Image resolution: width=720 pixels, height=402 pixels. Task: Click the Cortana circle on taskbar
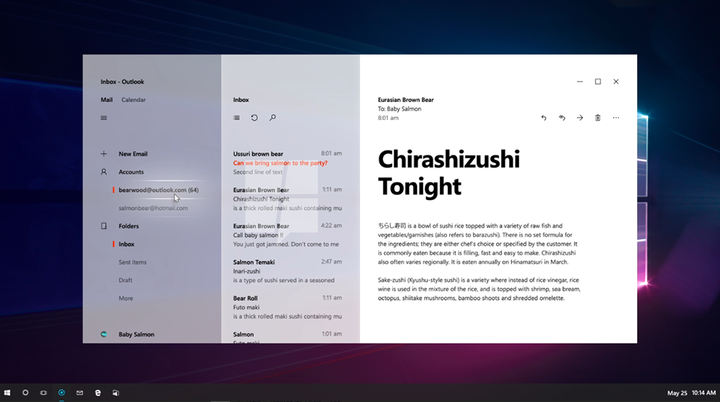pyautogui.click(x=25, y=393)
